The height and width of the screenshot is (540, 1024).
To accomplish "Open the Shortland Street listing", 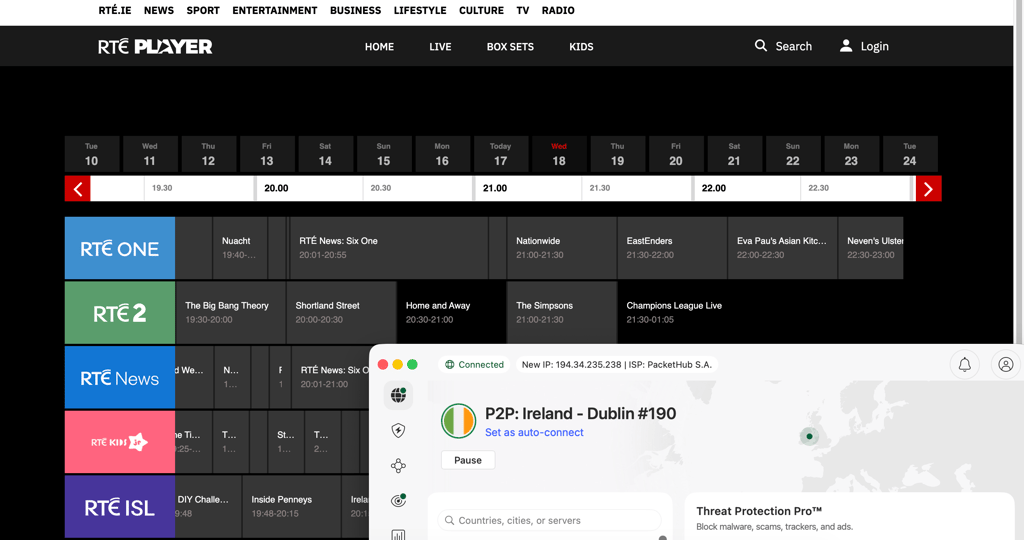I will pos(342,313).
